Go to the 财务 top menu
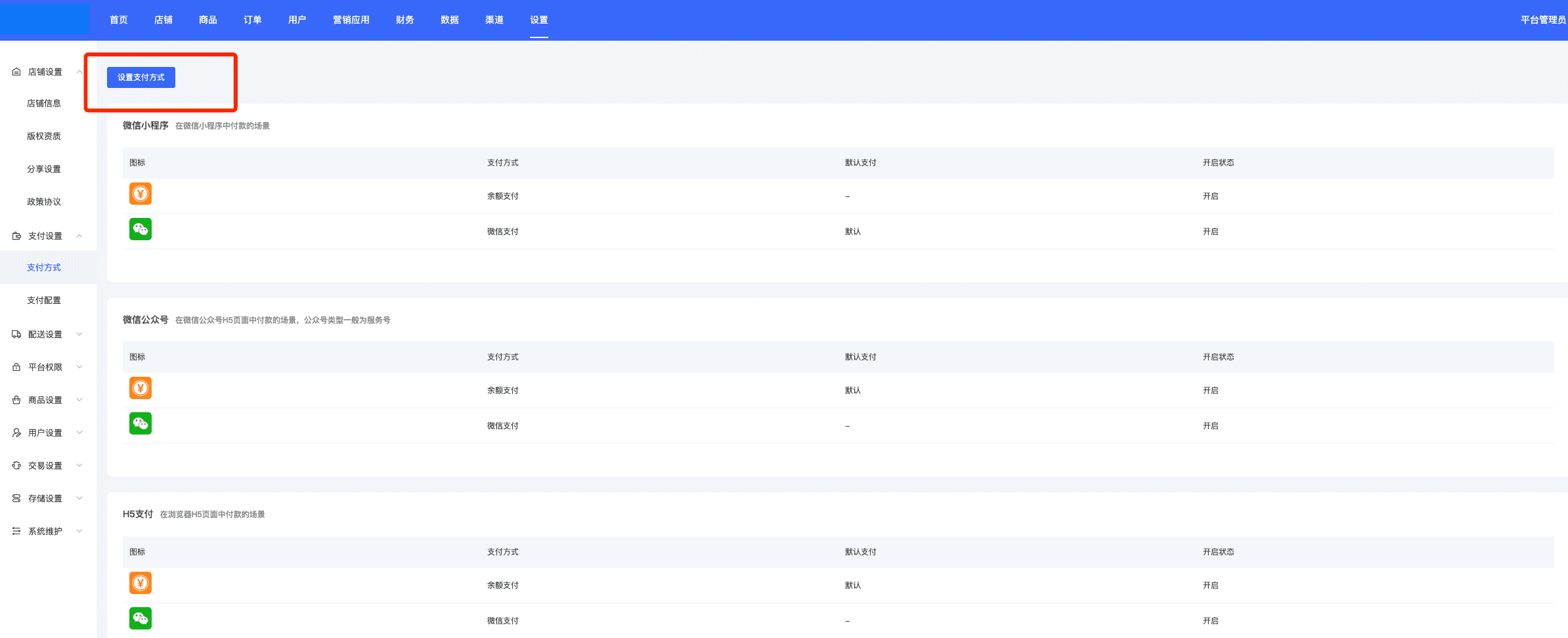Viewport: 1568px width, 638px height. (405, 20)
